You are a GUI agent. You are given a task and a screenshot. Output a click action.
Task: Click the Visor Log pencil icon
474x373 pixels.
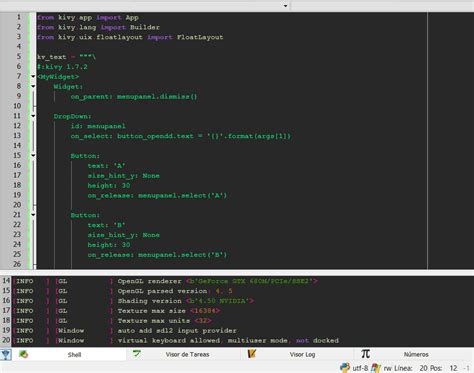click(x=252, y=353)
